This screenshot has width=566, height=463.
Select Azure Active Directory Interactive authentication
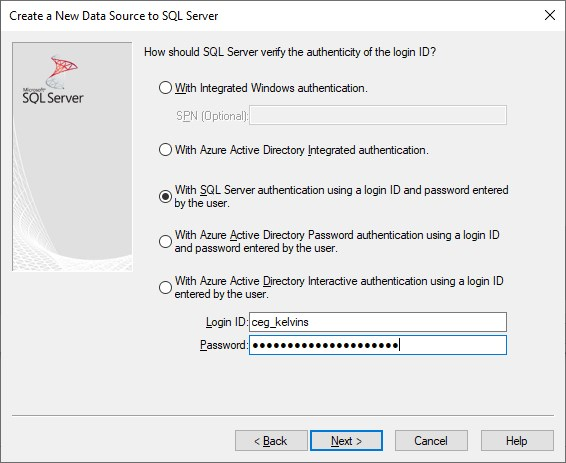pyautogui.click(x=165, y=287)
